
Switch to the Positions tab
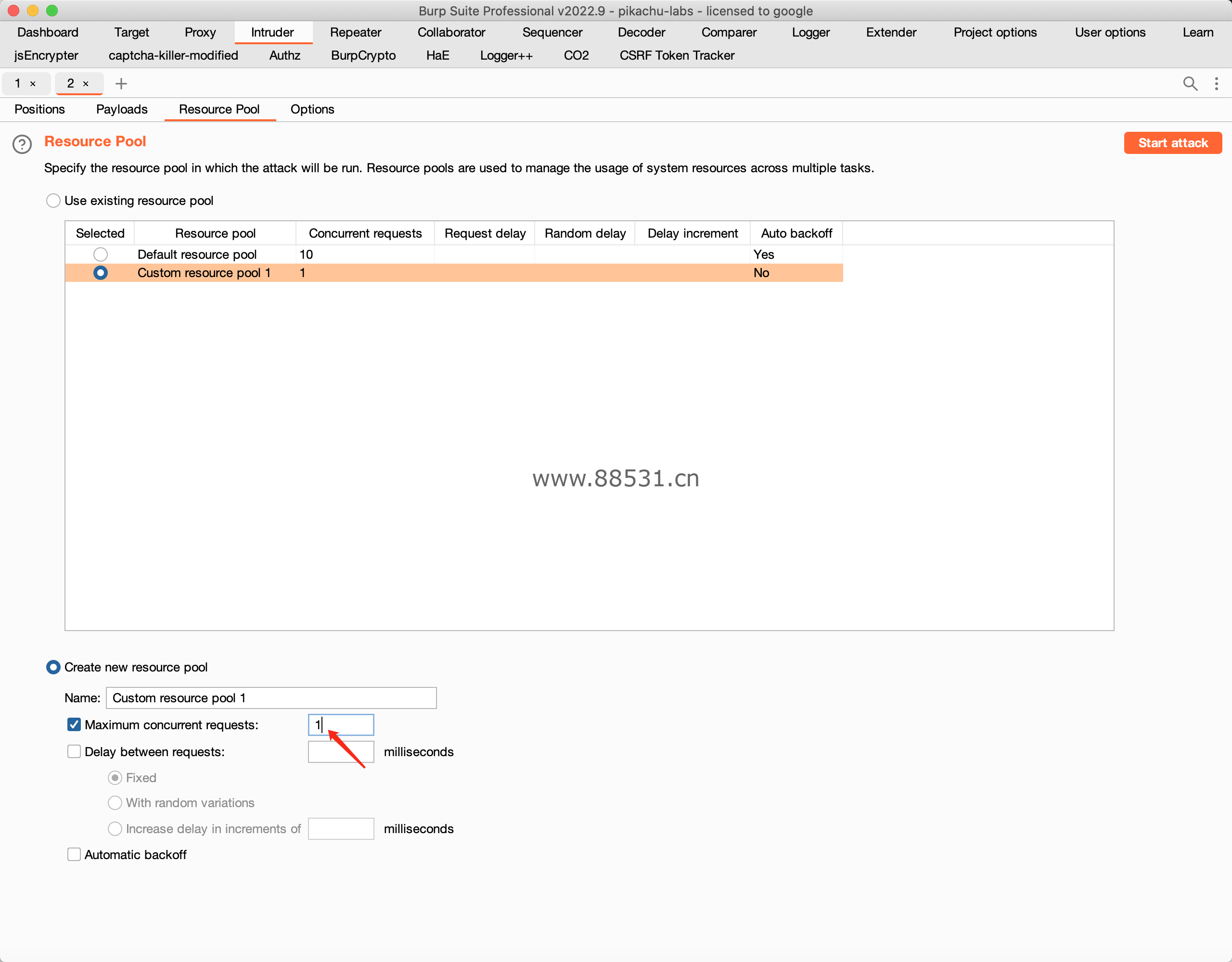pyautogui.click(x=39, y=109)
